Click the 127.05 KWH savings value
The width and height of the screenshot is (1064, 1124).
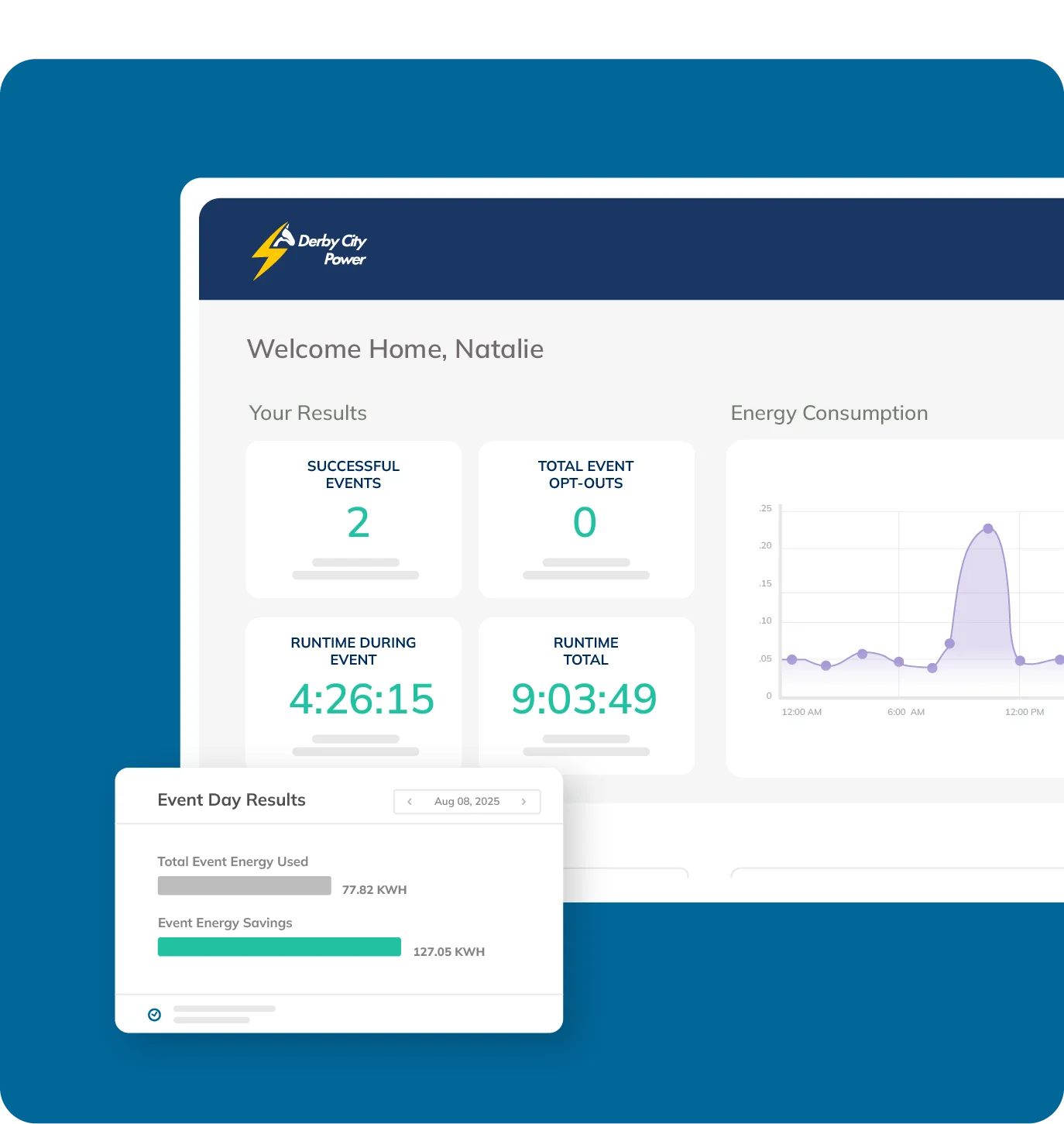click(448, 952)
